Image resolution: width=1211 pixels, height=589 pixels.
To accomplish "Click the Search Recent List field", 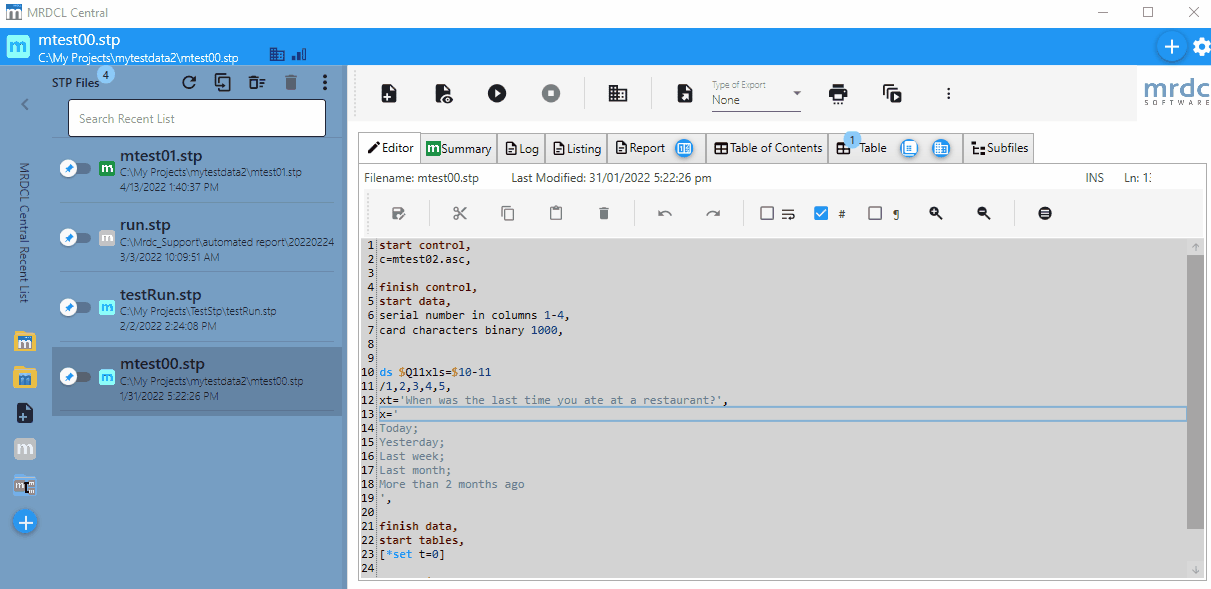I will click(x=196, y=118).
